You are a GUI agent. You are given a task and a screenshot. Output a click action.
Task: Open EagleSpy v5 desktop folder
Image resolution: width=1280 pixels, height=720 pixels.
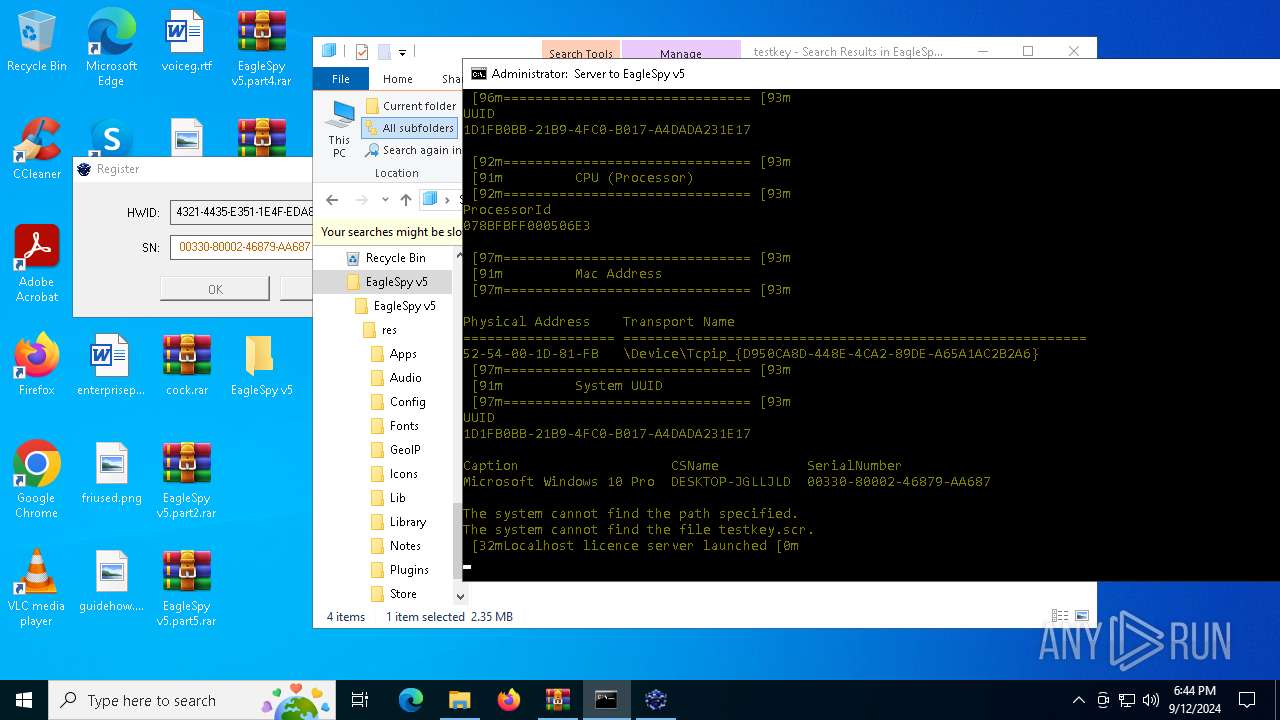[x=261, y=365]
